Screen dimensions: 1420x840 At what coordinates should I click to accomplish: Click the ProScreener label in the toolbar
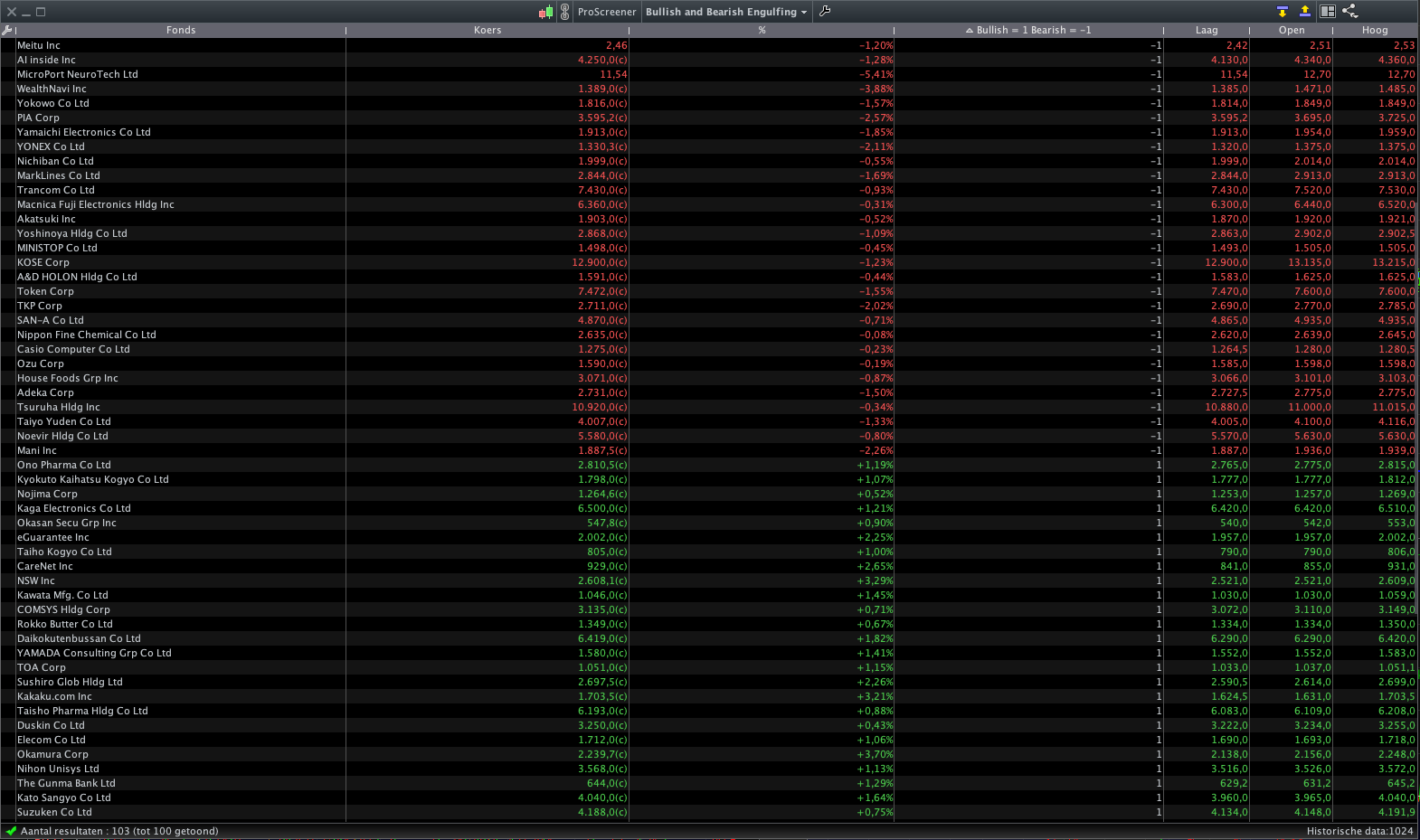[x=607, y=12]
